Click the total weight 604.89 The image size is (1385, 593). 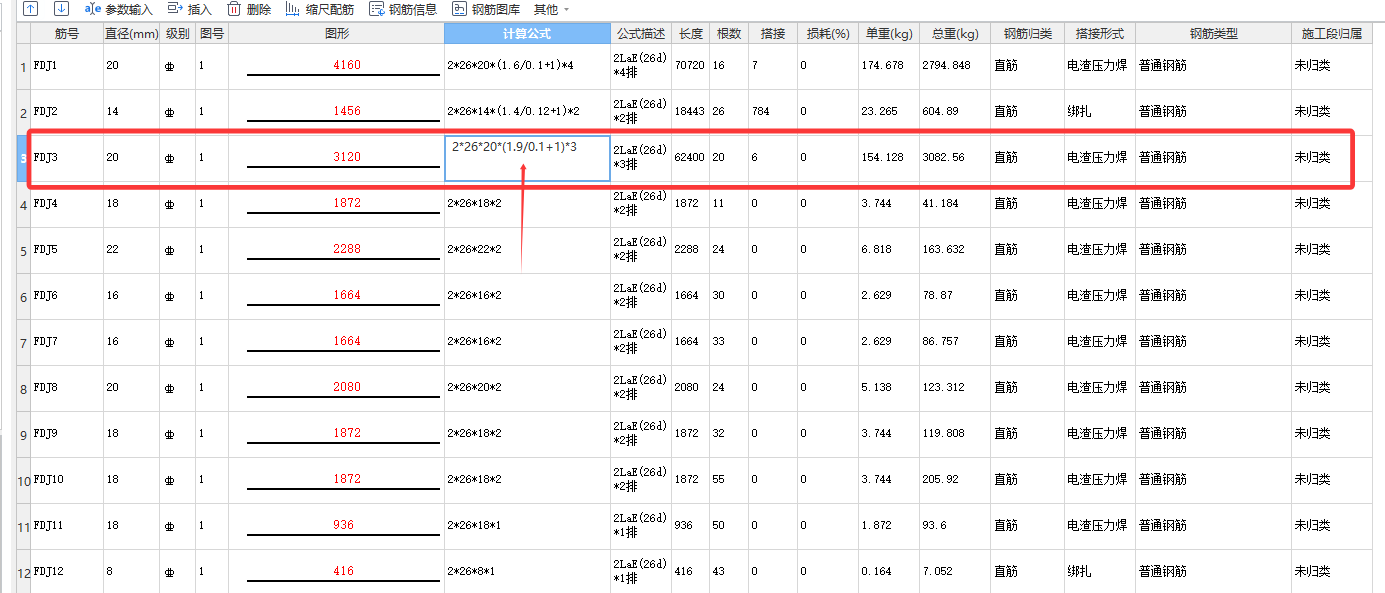940,112
